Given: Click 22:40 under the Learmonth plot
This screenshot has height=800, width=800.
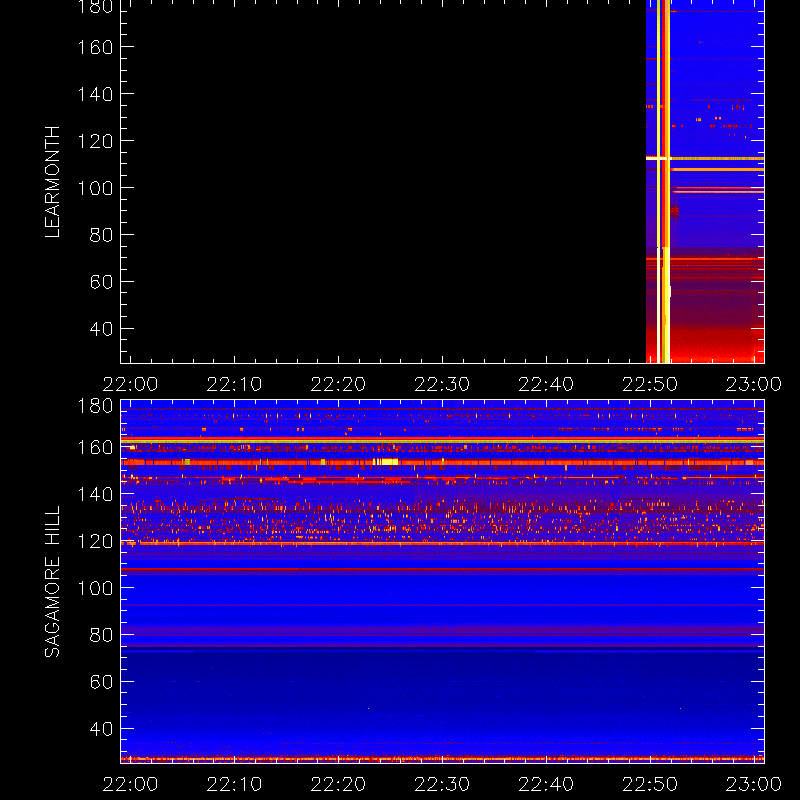Looking at the screenshot, I should tap(546, 384).
